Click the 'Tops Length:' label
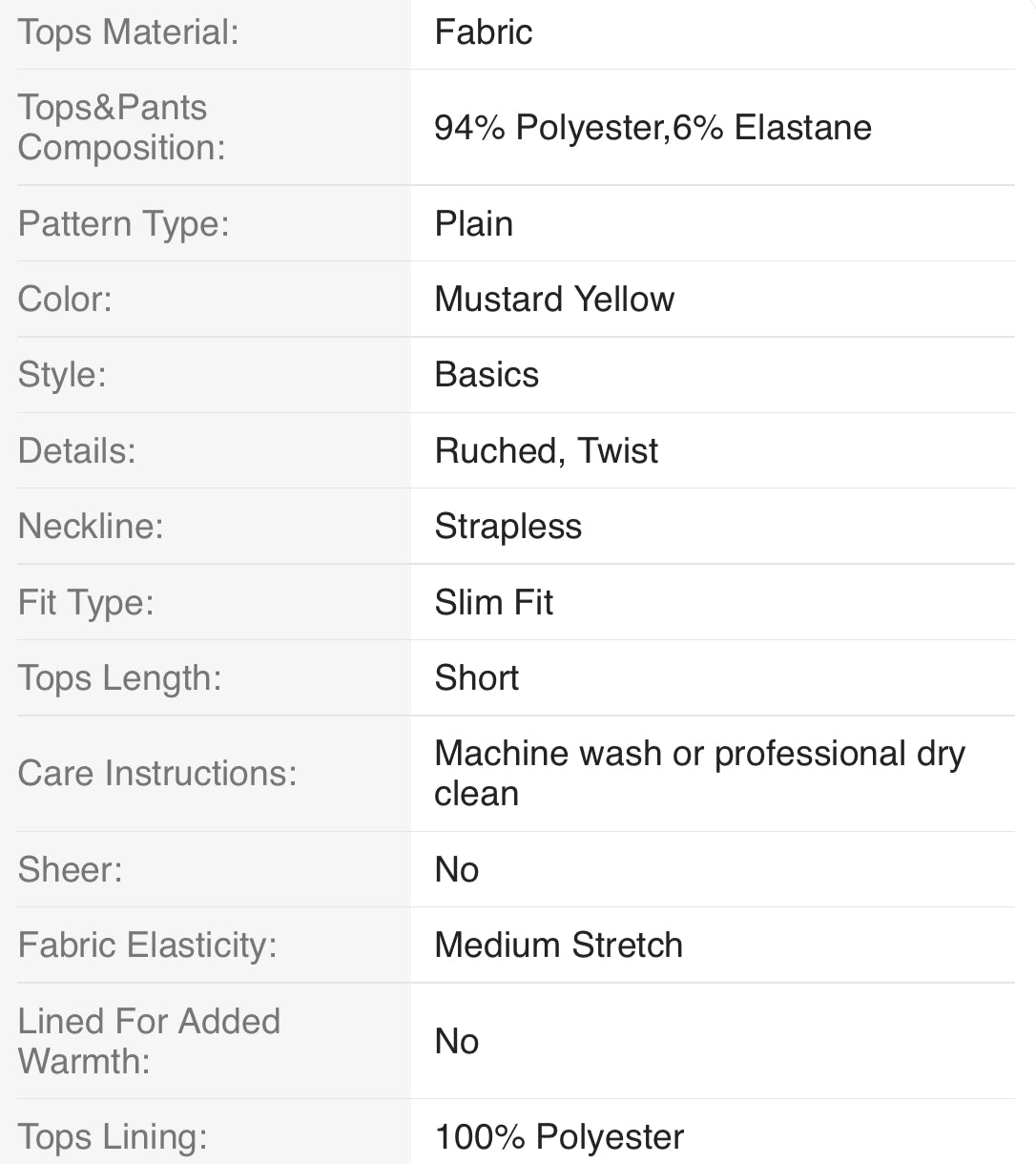The width and height of the screenshot is (1036, 1164). click(119, 678)
